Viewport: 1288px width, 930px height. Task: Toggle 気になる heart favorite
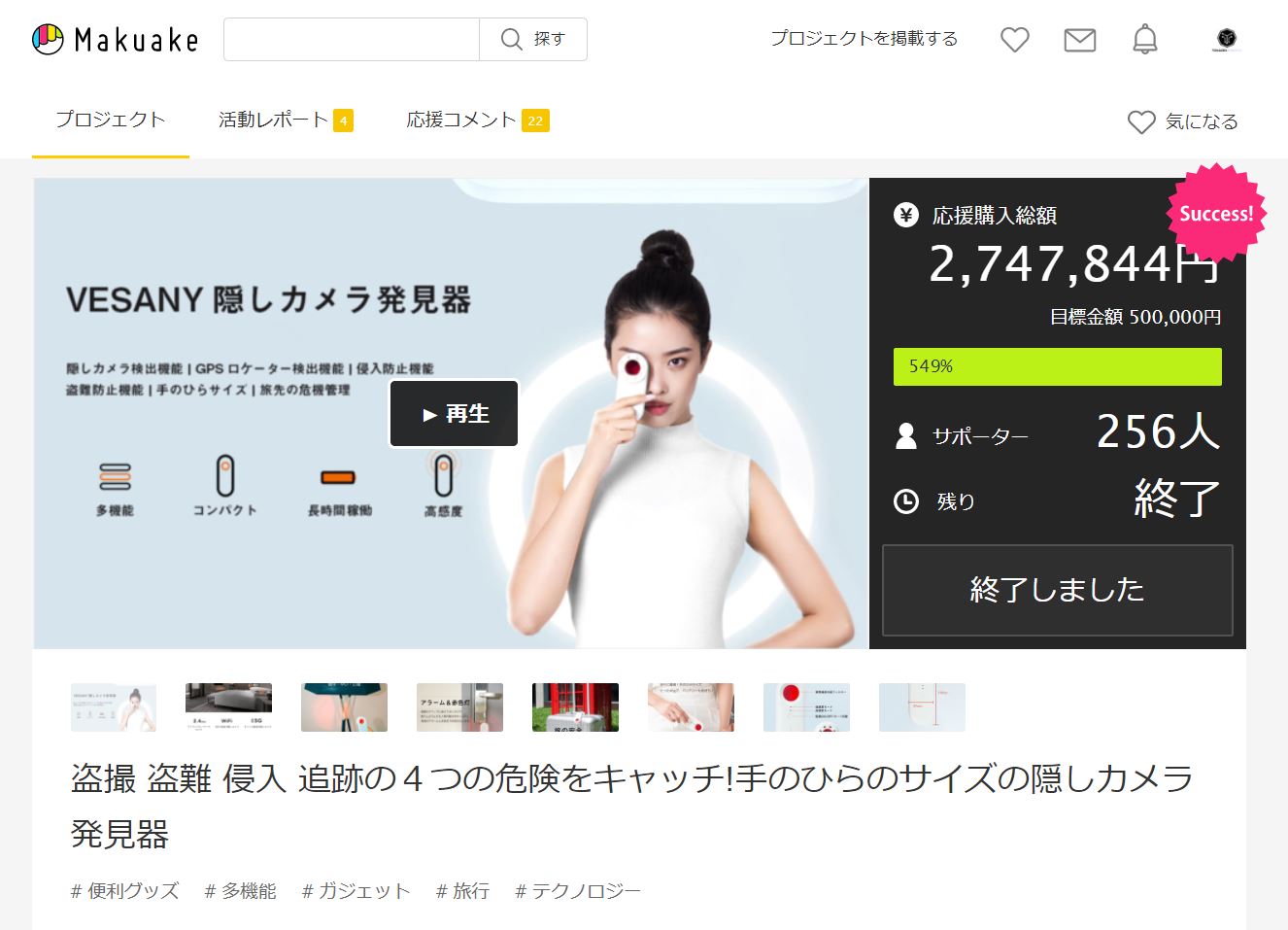coord(1183,121)
